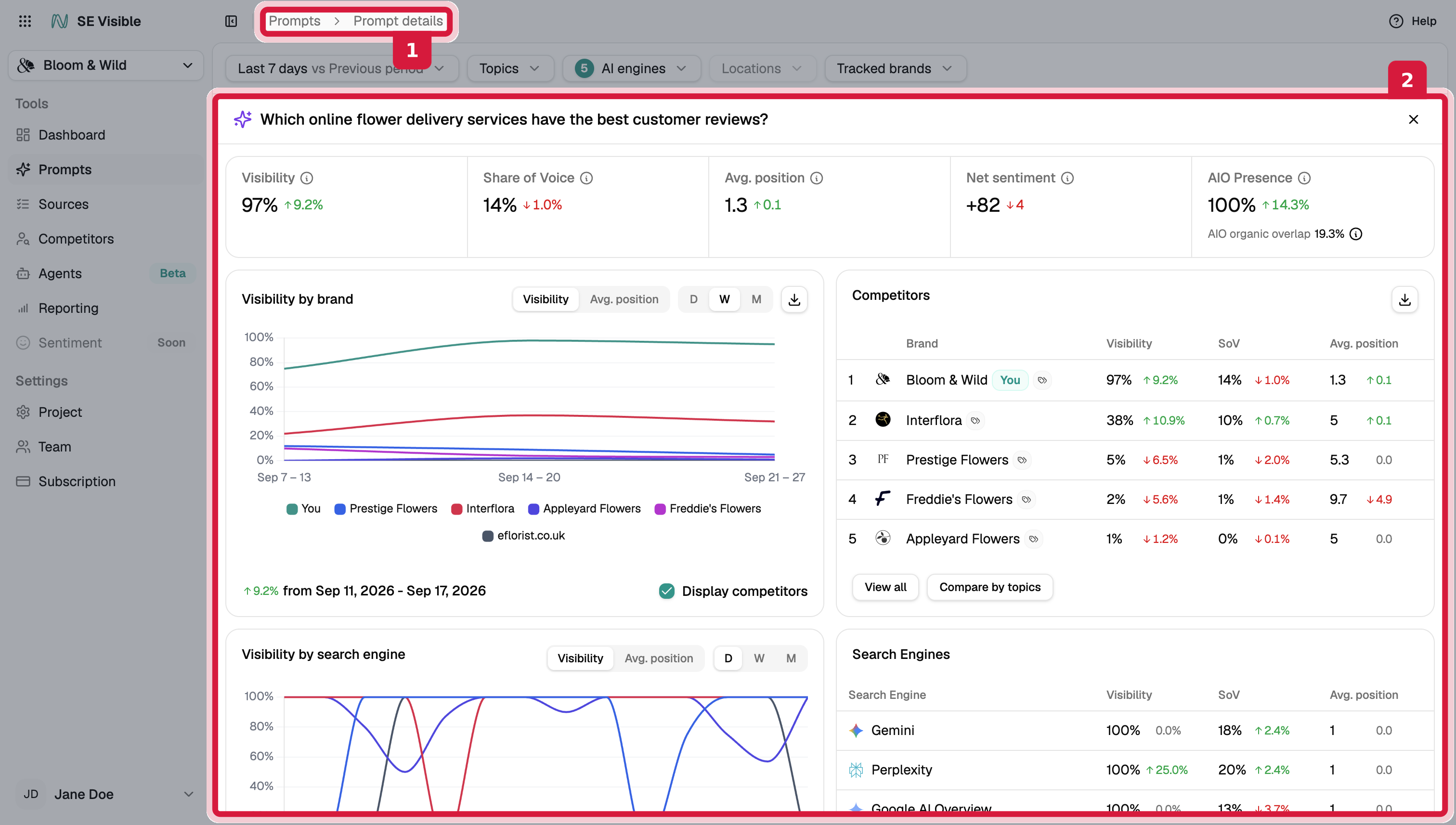Click the Prompts breadcrumb link
Viewport: 1456px width, 825px height.
click(294, 21)
